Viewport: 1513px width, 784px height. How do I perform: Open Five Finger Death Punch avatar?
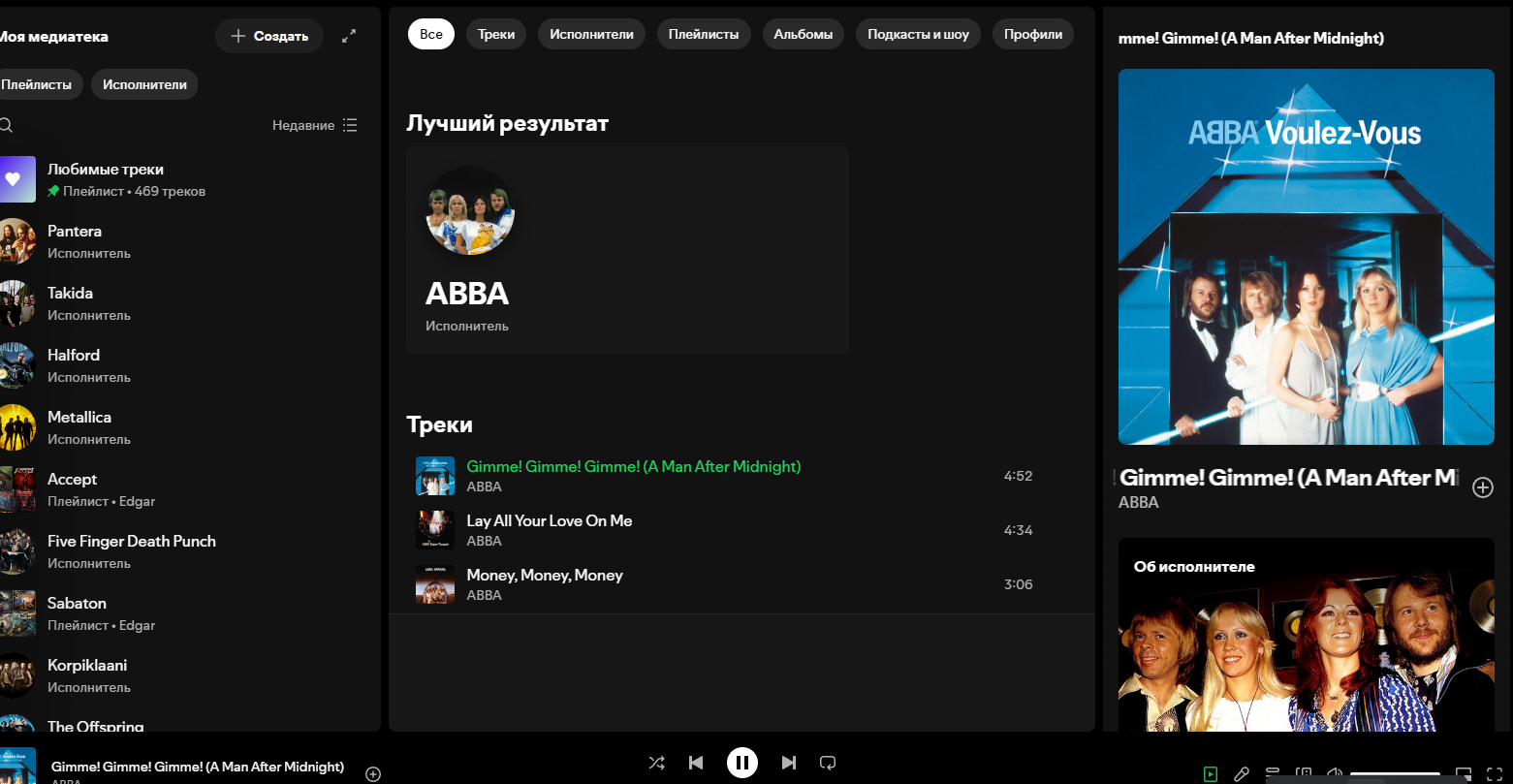[16, 551]
